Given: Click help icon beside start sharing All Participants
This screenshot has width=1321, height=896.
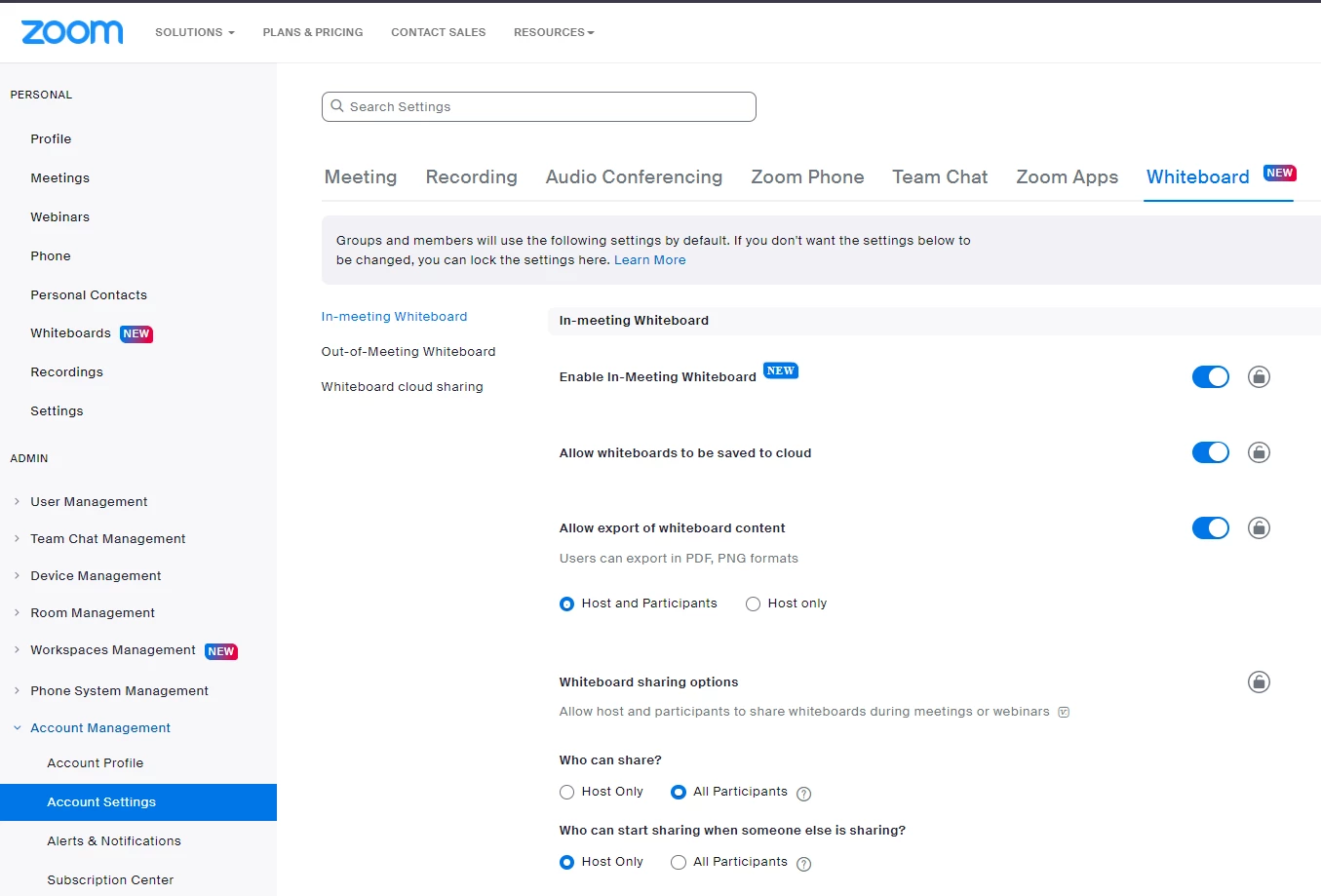Looking at the screenshot, I should pyautogui.click(x=804, y=864).
